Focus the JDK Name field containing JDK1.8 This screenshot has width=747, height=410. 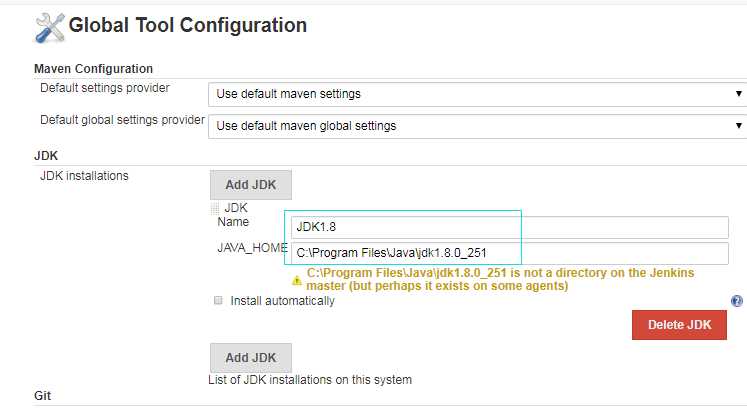point(510,227)
